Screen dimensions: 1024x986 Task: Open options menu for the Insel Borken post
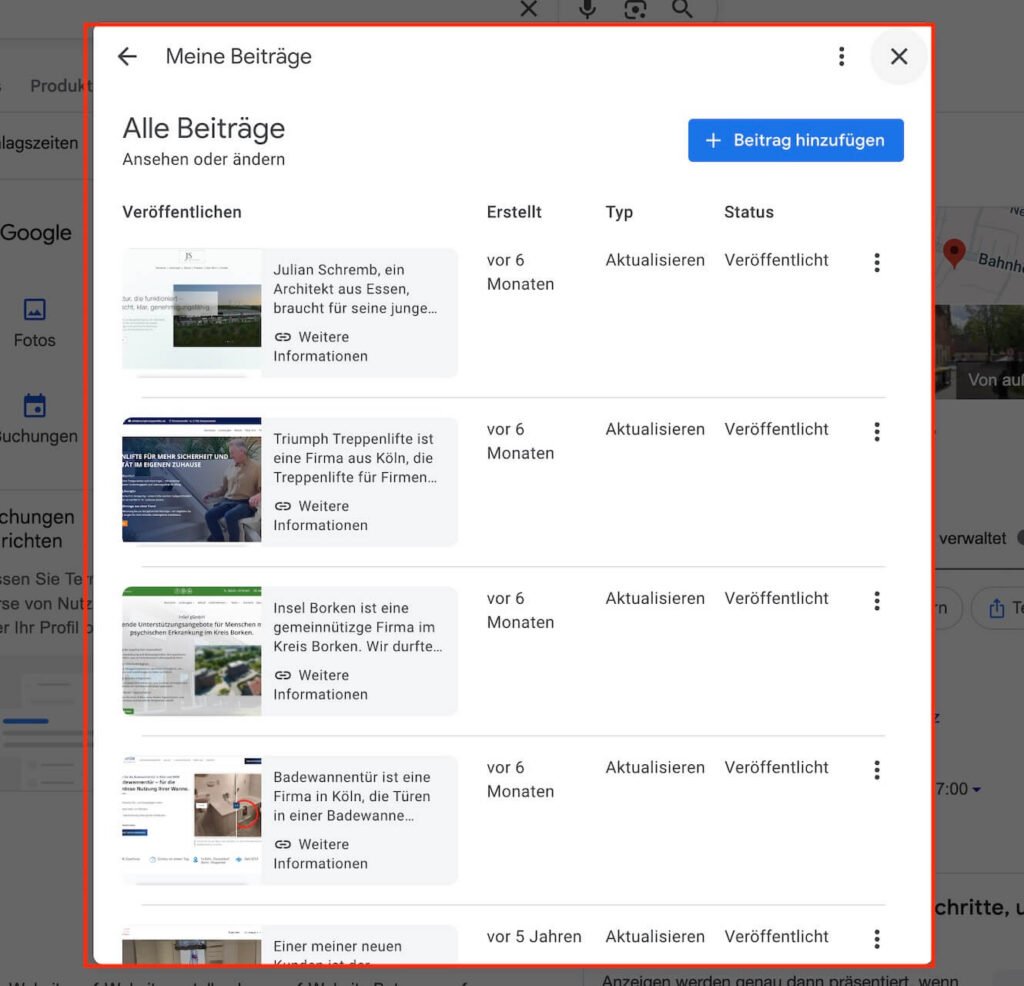click(877, 601)
